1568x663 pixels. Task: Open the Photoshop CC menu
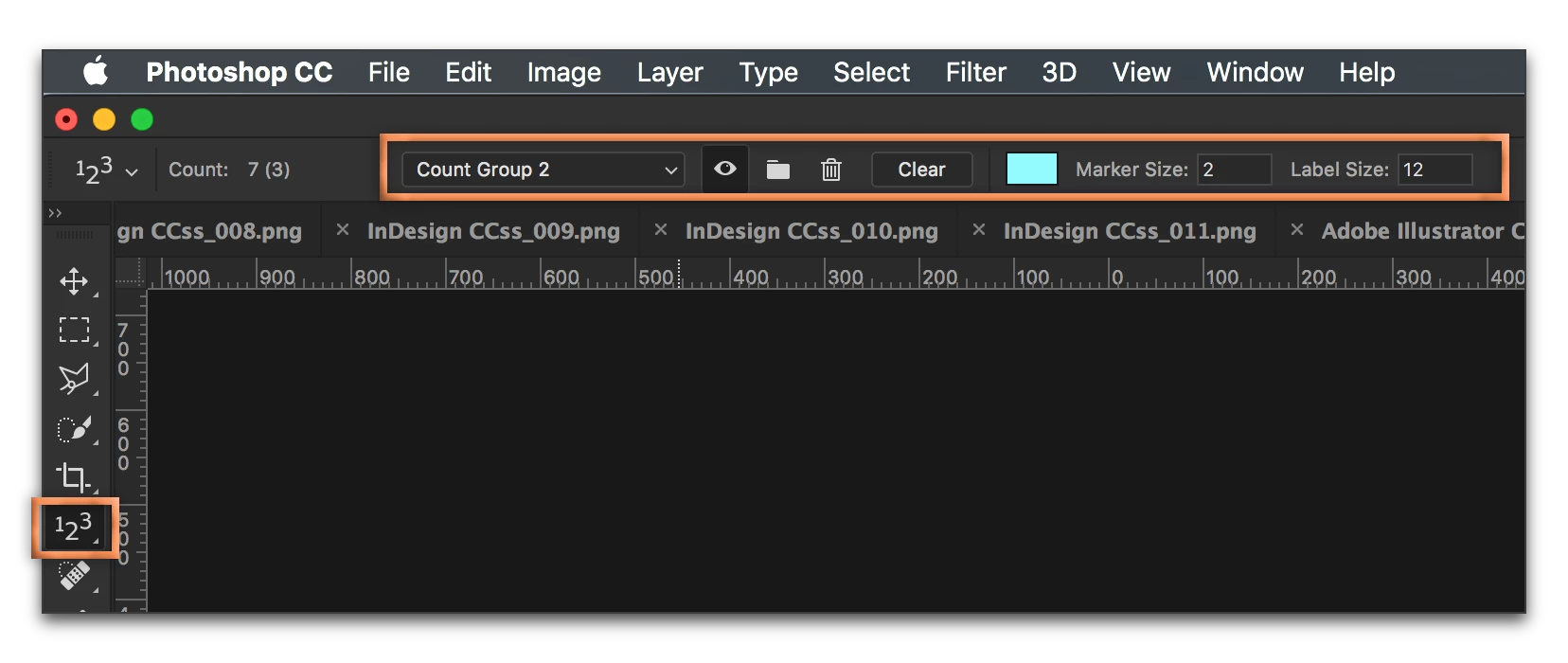(x=240, y=72)
